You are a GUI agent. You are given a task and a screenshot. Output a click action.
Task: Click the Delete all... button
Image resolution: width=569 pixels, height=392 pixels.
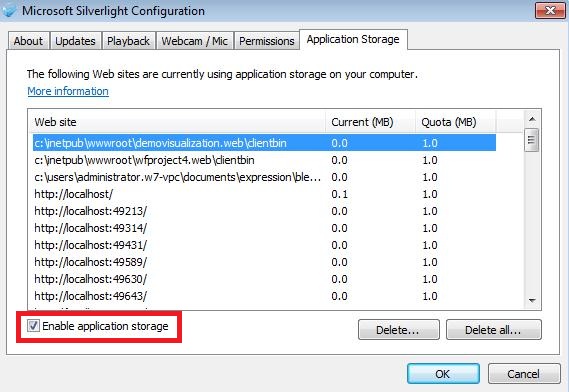494,330
